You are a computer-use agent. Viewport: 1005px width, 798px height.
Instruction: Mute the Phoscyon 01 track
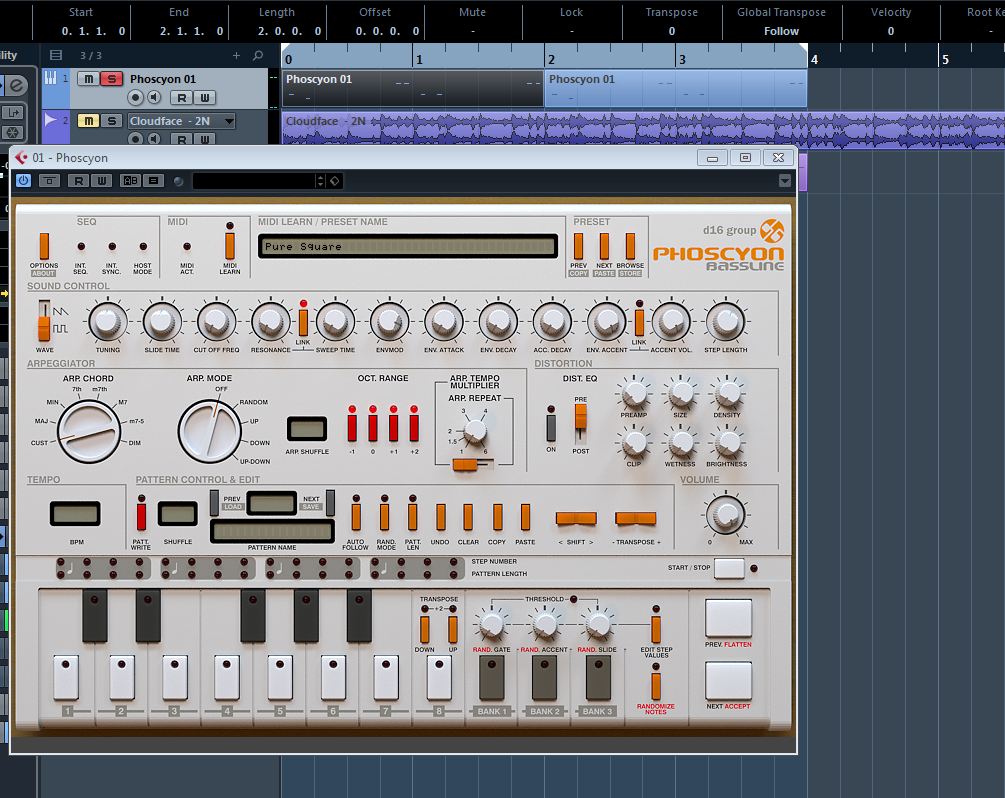pyautogui.click(x=89, y=79)
